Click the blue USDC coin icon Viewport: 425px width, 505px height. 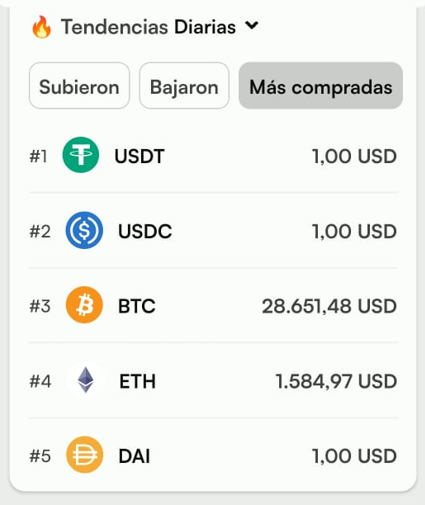pos(84,230)
